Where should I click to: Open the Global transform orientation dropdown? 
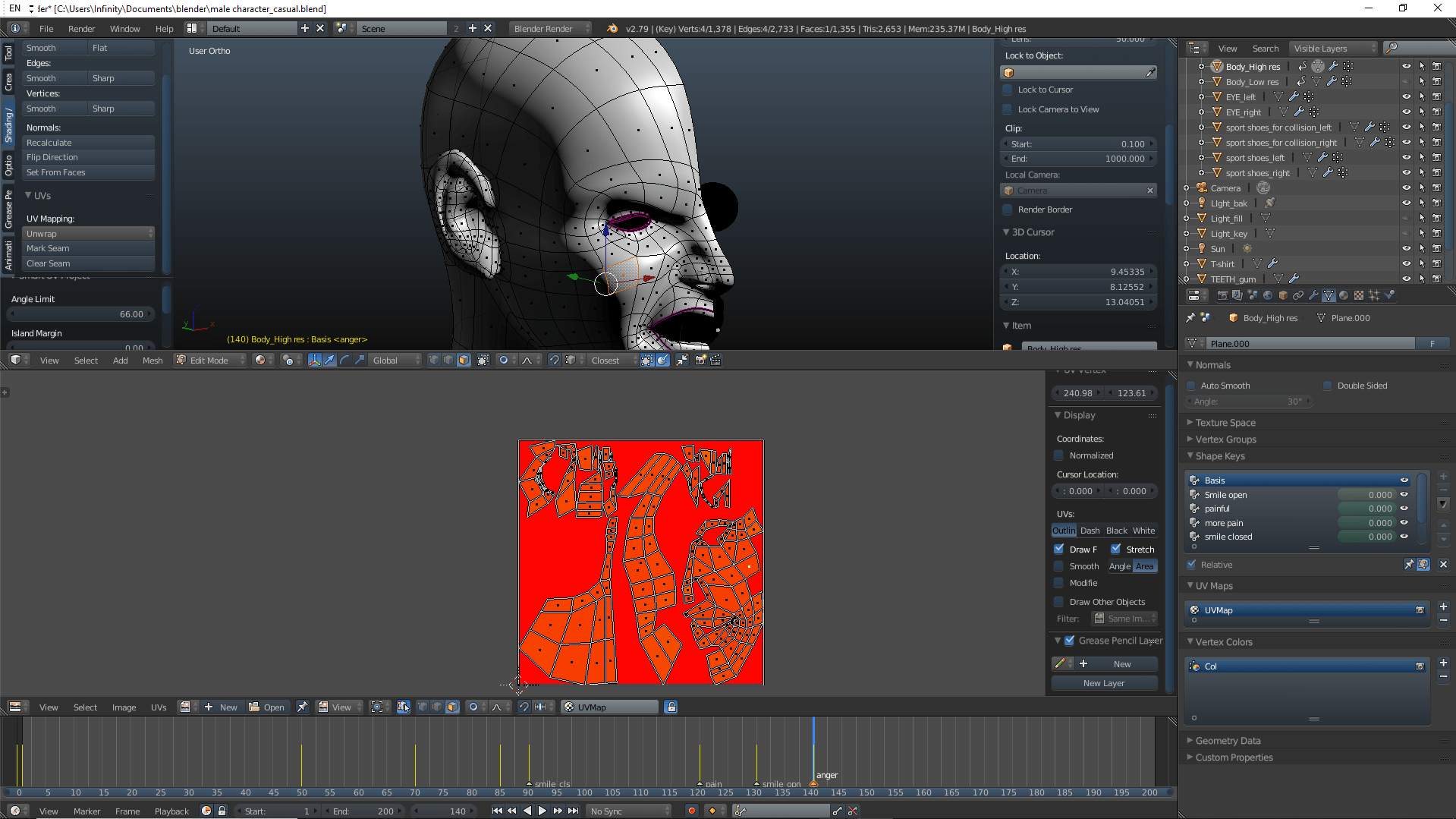[395, 361]
